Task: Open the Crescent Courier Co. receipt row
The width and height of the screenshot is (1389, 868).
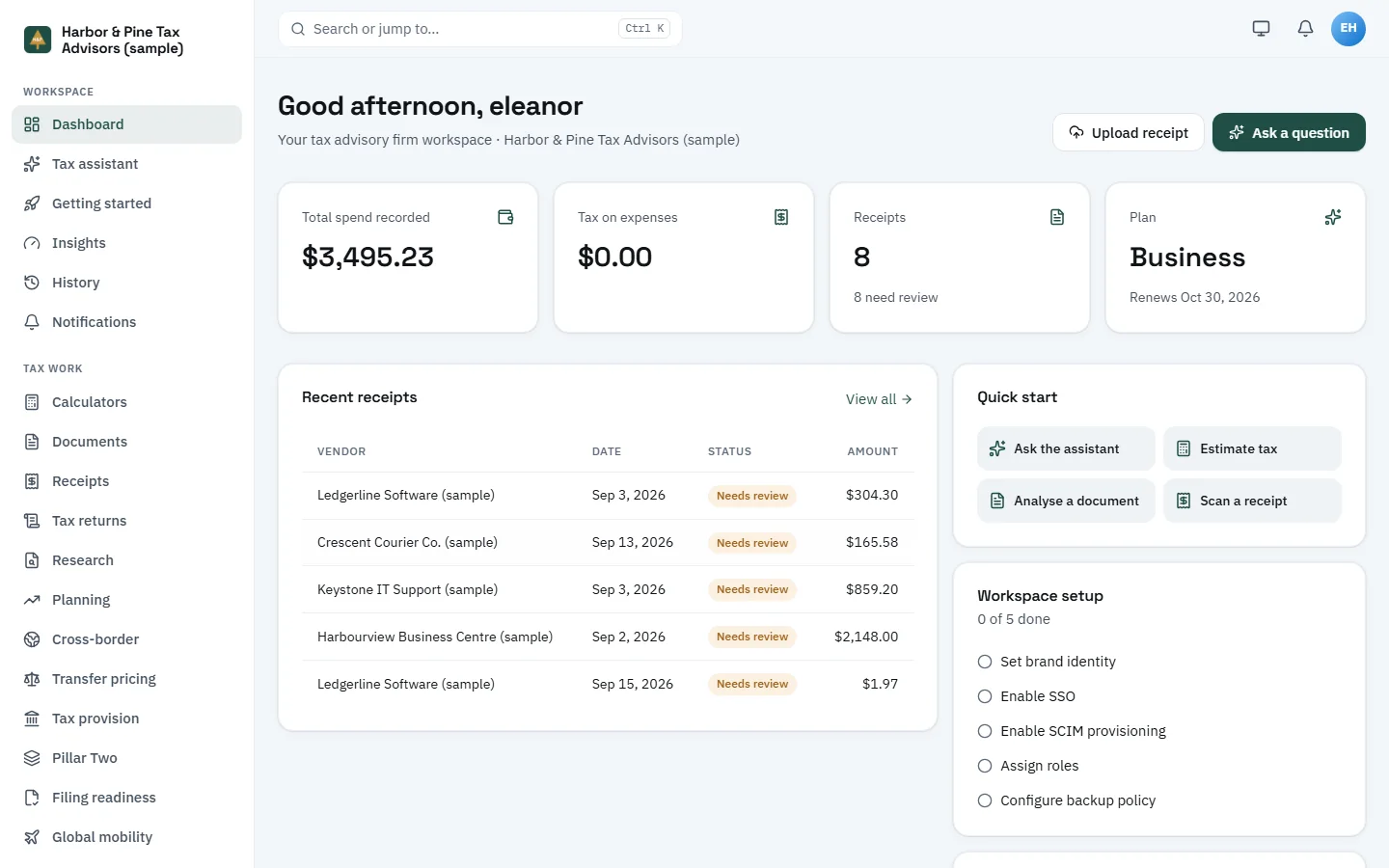Action: point(608,542)
